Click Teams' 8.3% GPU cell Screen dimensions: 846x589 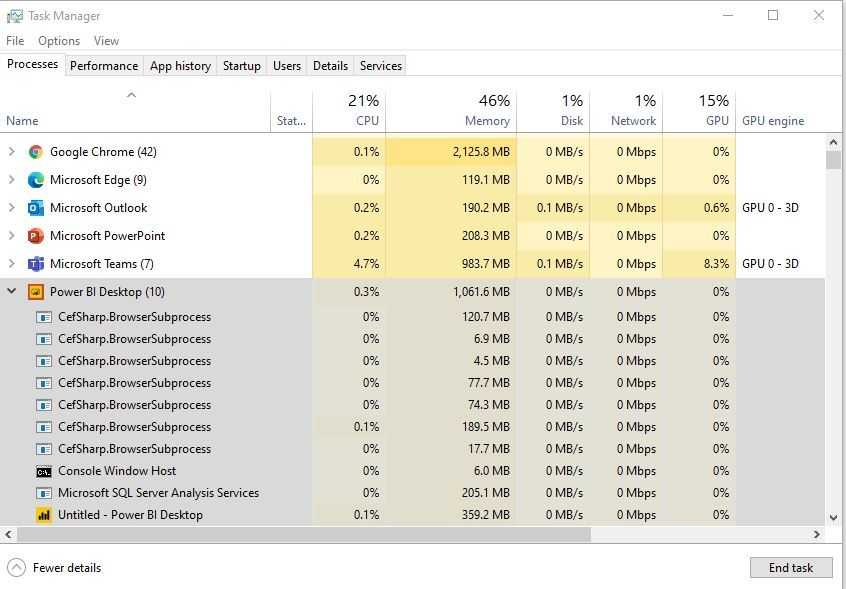point(699,264)
